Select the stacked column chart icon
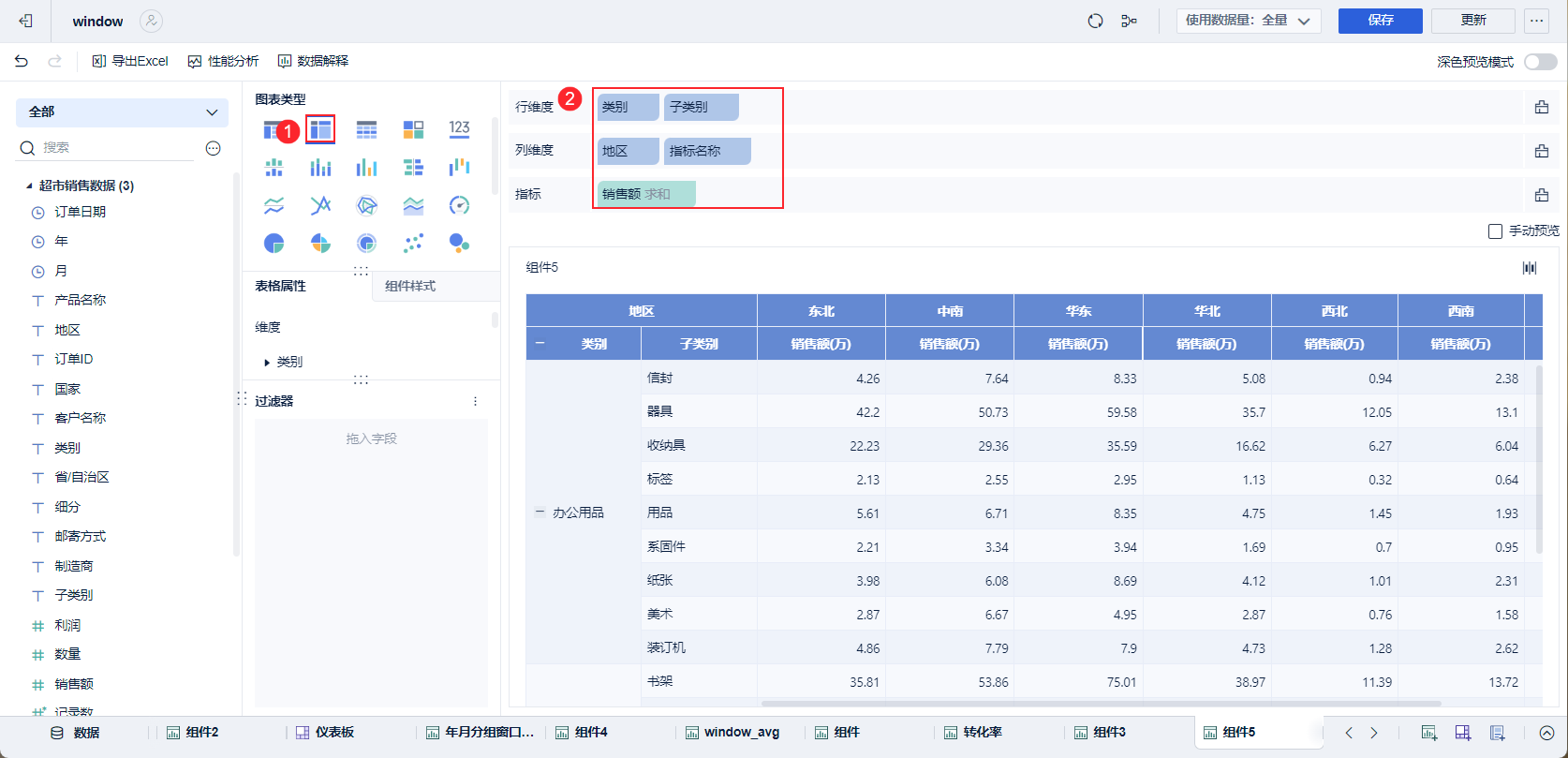Image resolution: width=1568 pixels, height=758 pixels. tap(320, 168)
